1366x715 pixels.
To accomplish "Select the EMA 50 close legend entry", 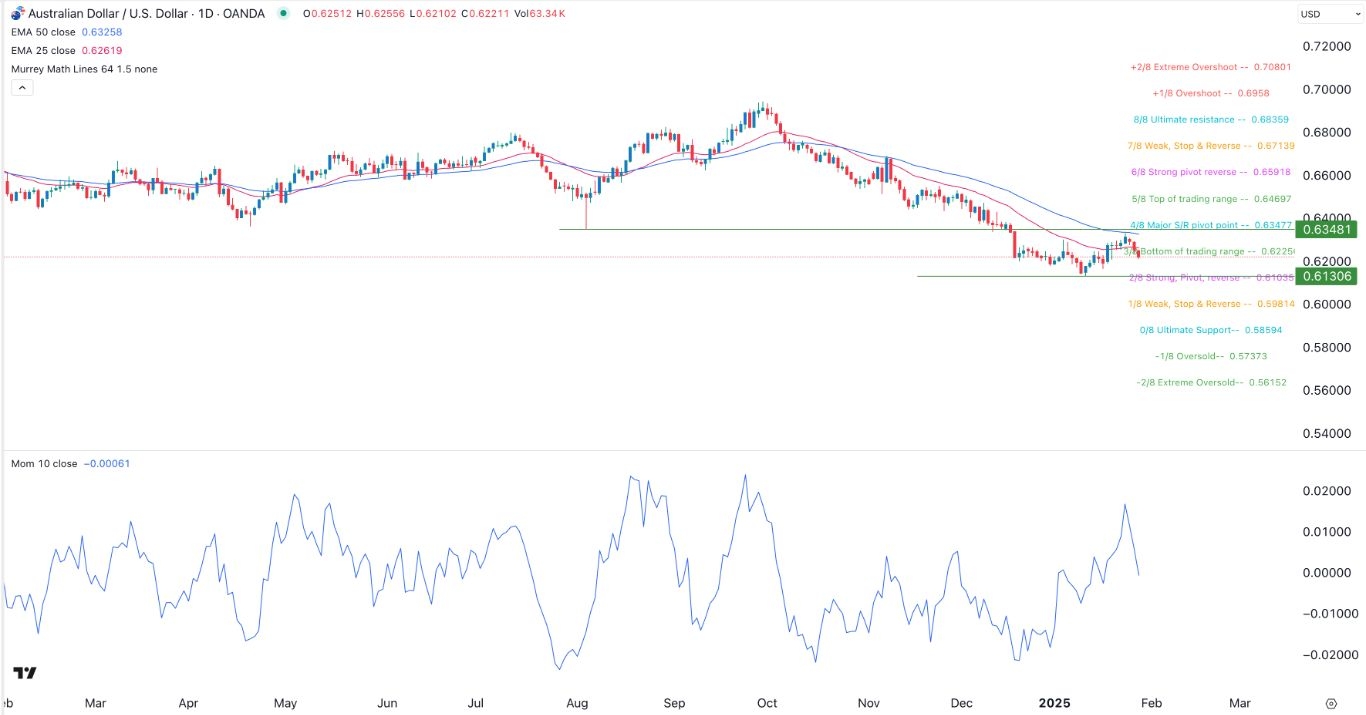I will (43, 32).
